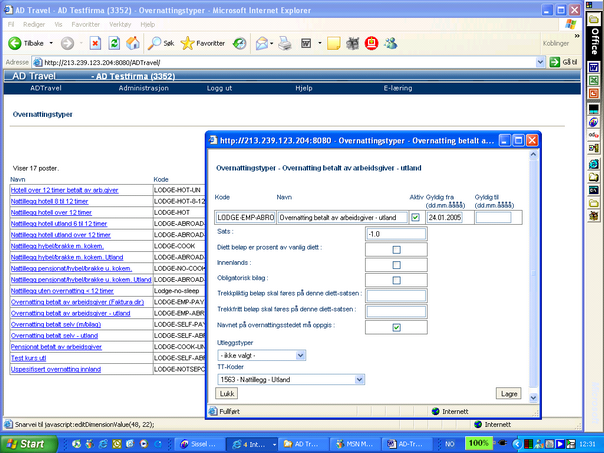The image size is (604, 453).
Task: Click the Gyldig til date field
Action: point(493,217)
